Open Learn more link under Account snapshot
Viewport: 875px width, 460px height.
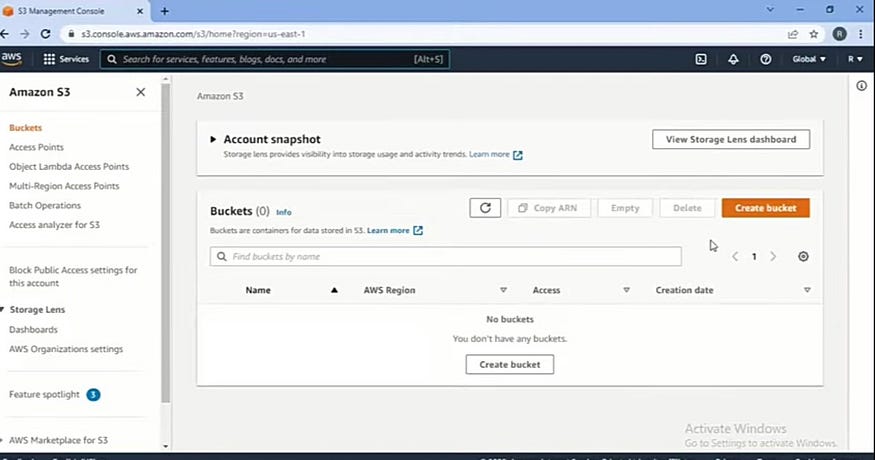click(x=489, y=155)
